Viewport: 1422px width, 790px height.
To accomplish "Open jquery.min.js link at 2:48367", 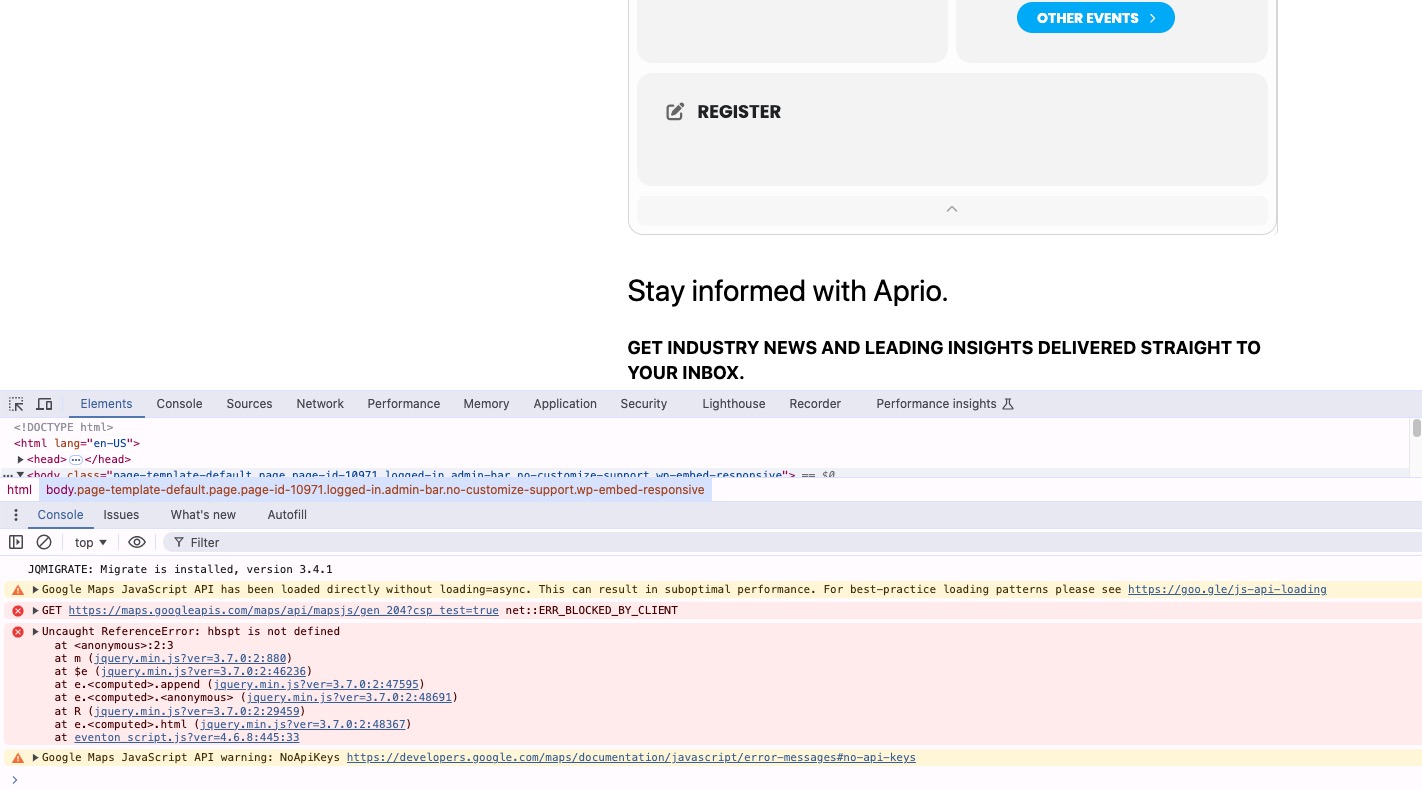I will 302,724.
